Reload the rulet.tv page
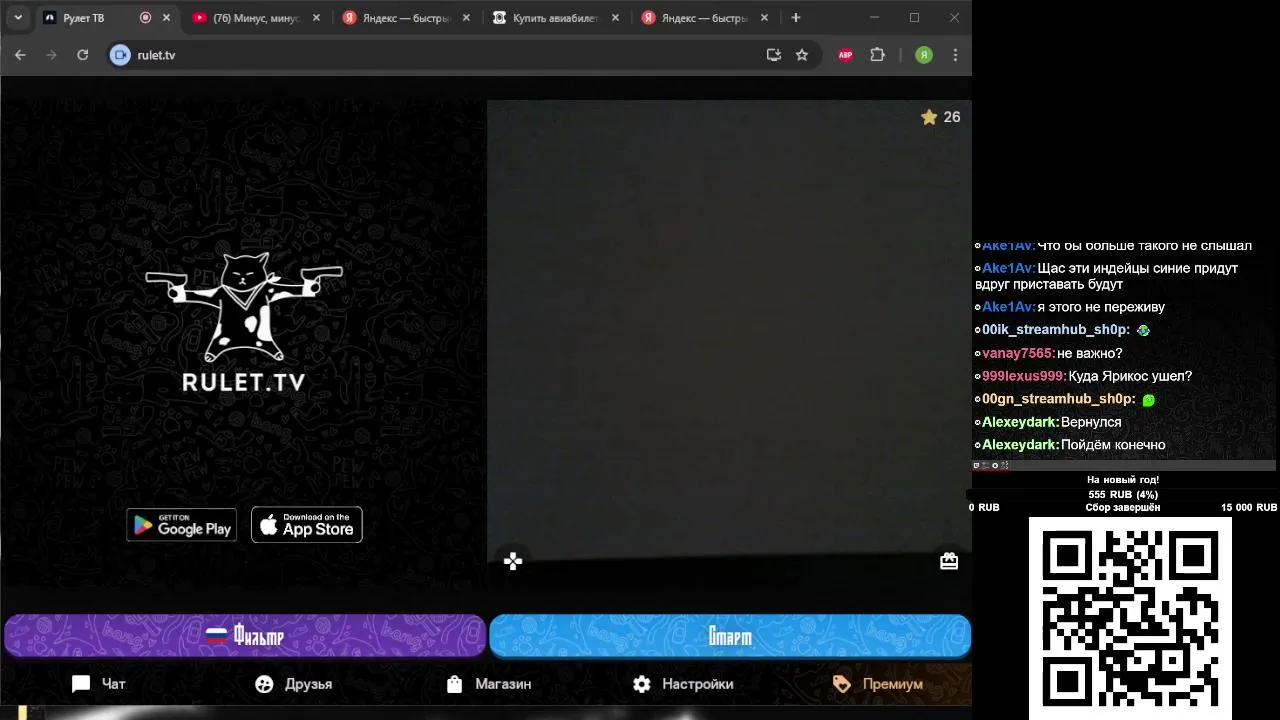1280x720 pixels. click(x=83, y=55)
